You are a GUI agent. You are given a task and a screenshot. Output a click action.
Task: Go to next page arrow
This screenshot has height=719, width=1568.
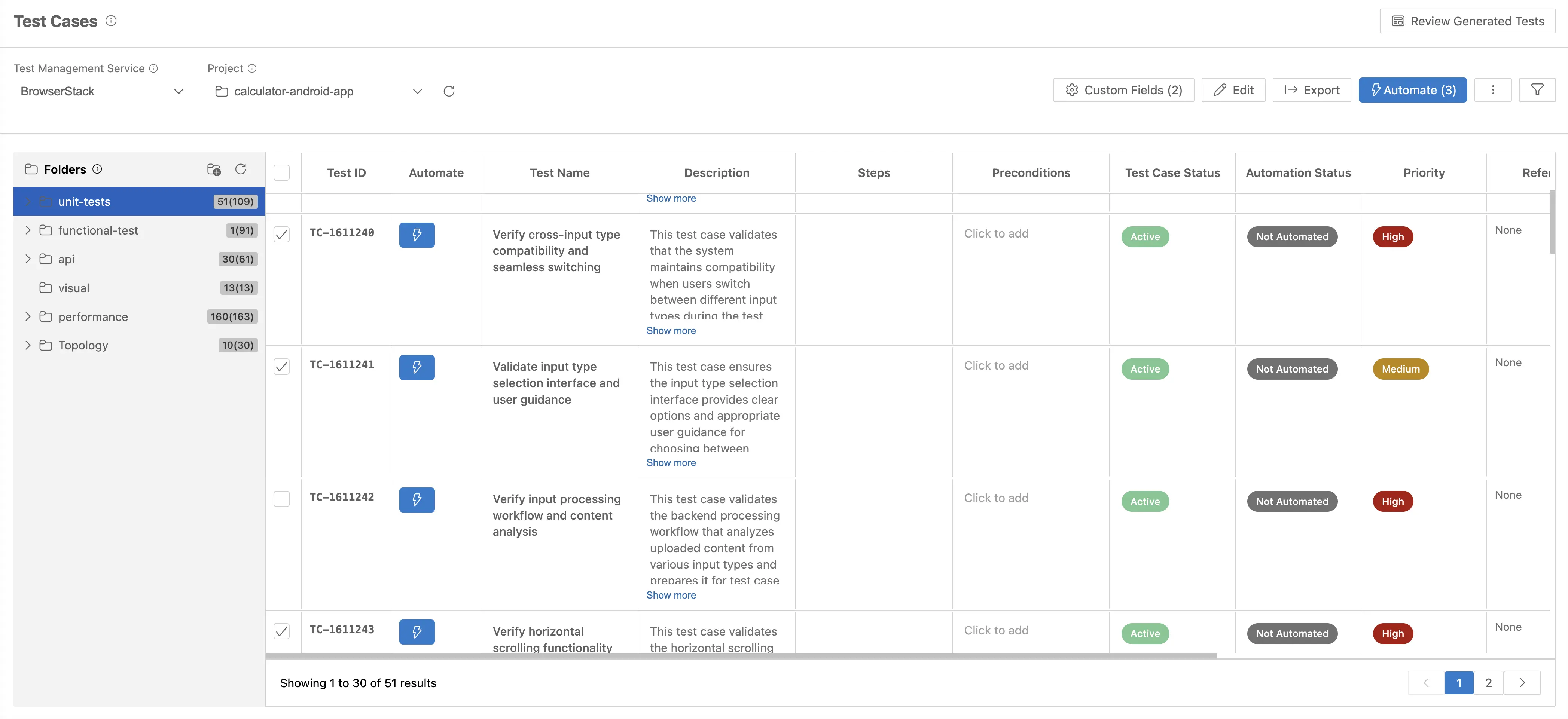(1522, 682)
